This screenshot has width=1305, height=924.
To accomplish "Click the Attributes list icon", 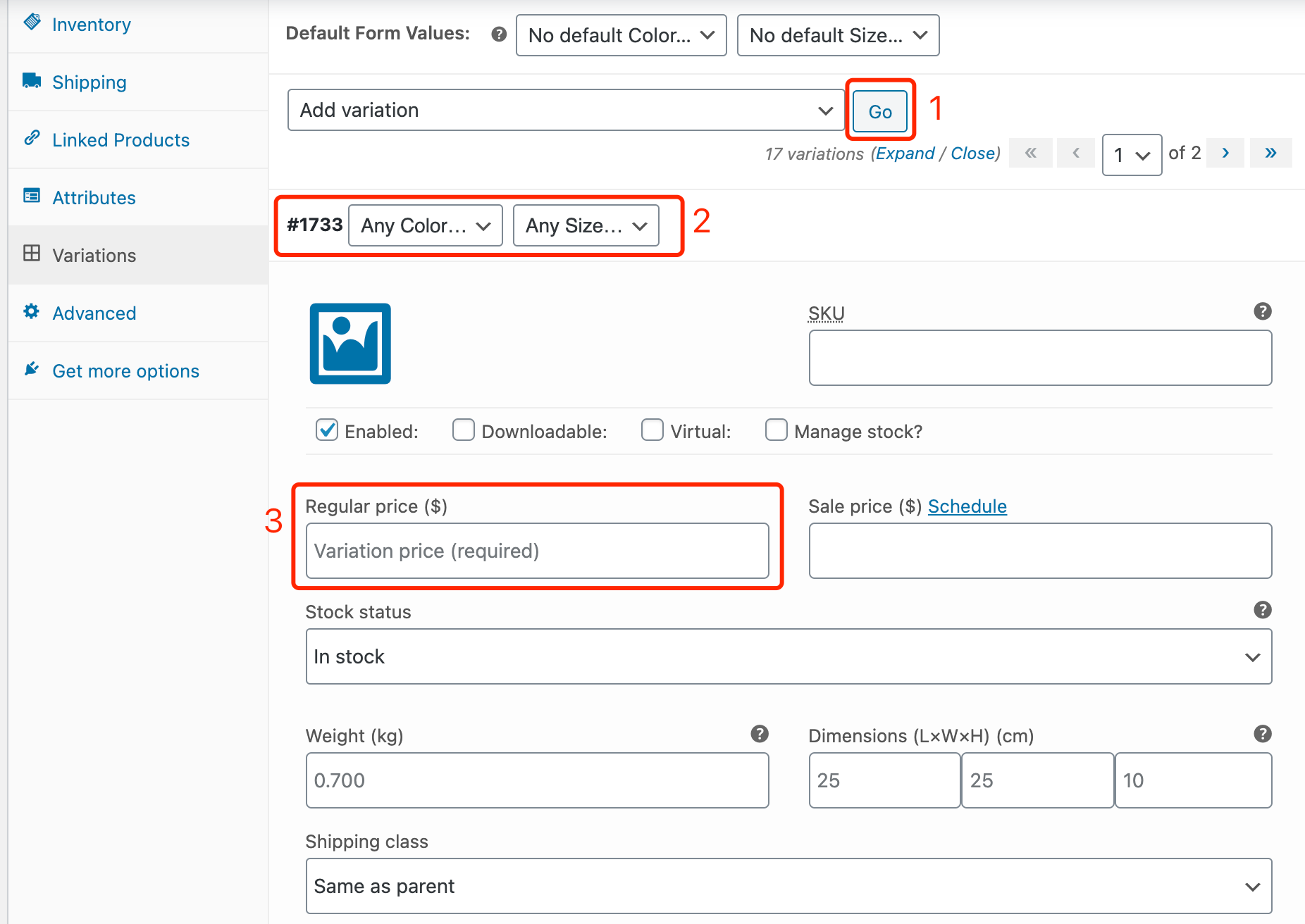I will (32, 196).
